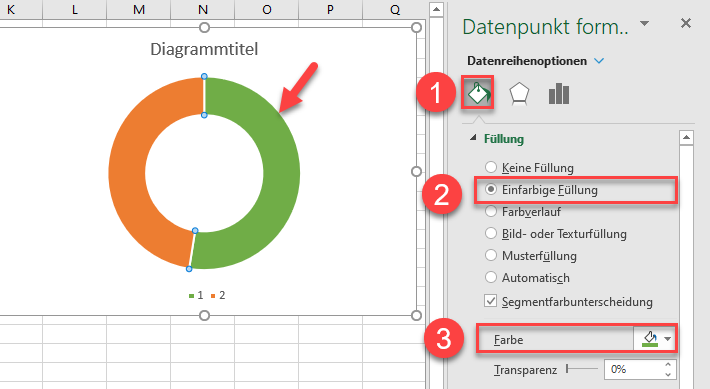Click the pane scrollbar up arrow
This screenshot has width=710, height=389.
point(686,137)
